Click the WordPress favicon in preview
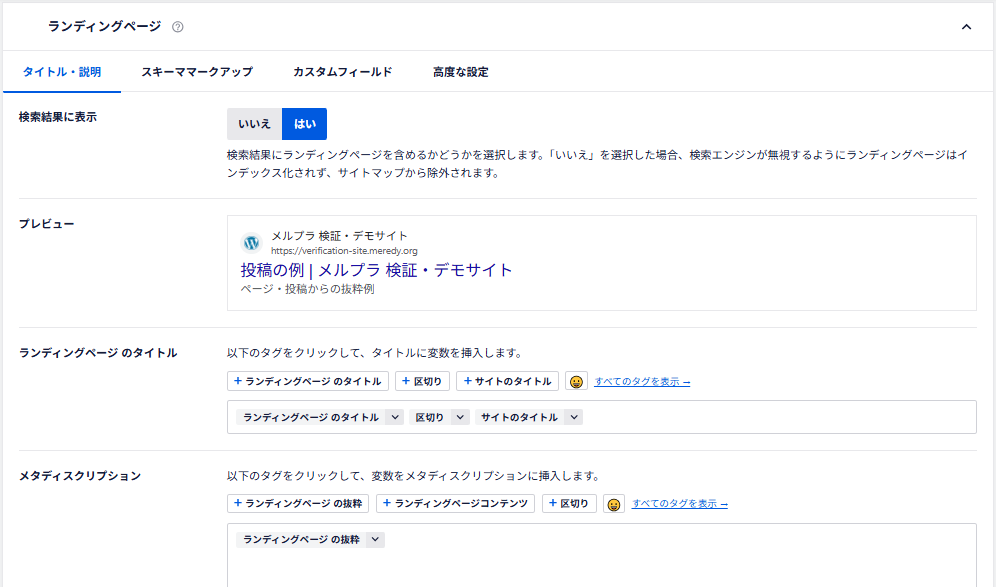This screenshot has height=587, width=996. coord(251,243)
